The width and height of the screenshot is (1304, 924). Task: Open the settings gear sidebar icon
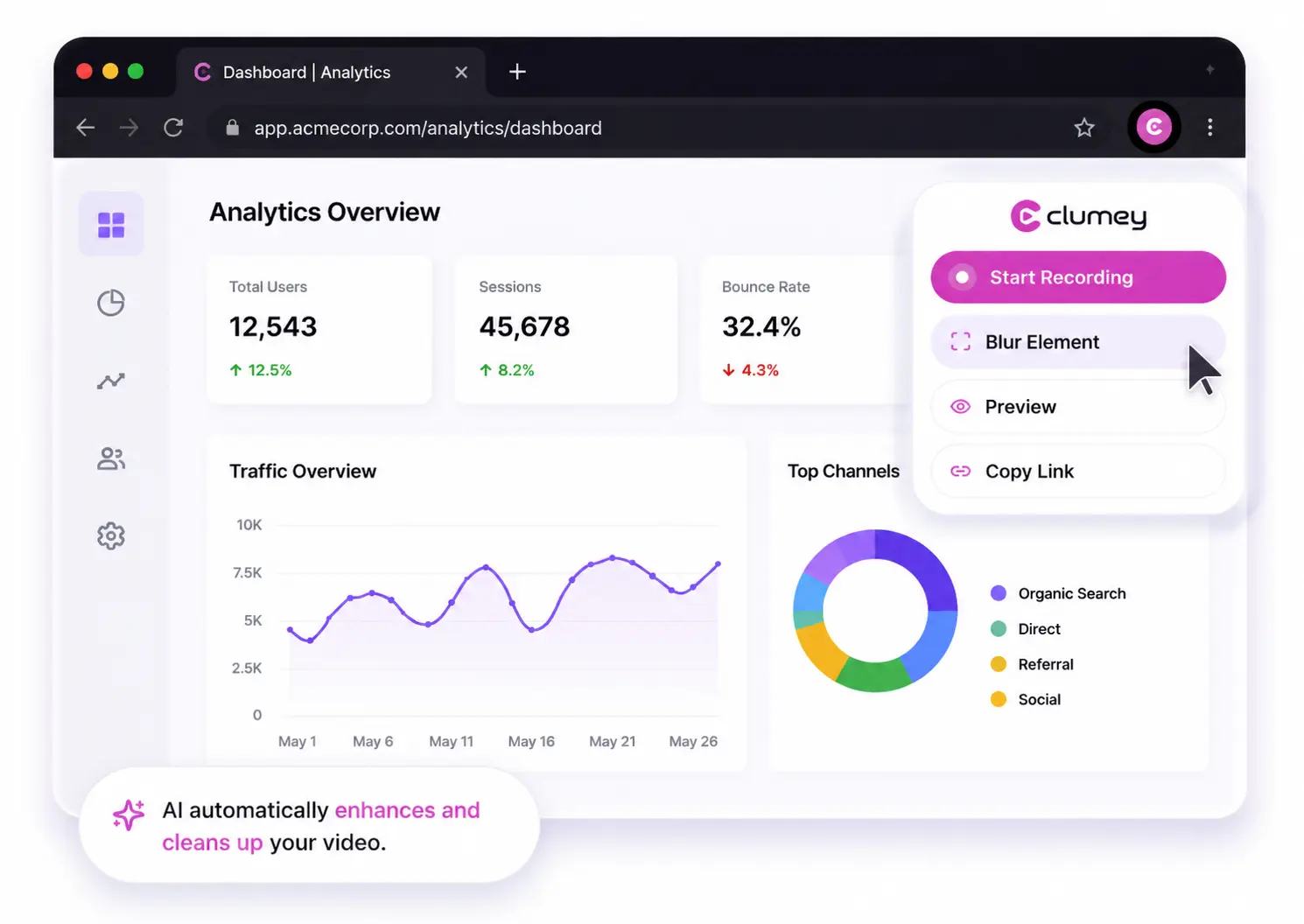(111, 535)
